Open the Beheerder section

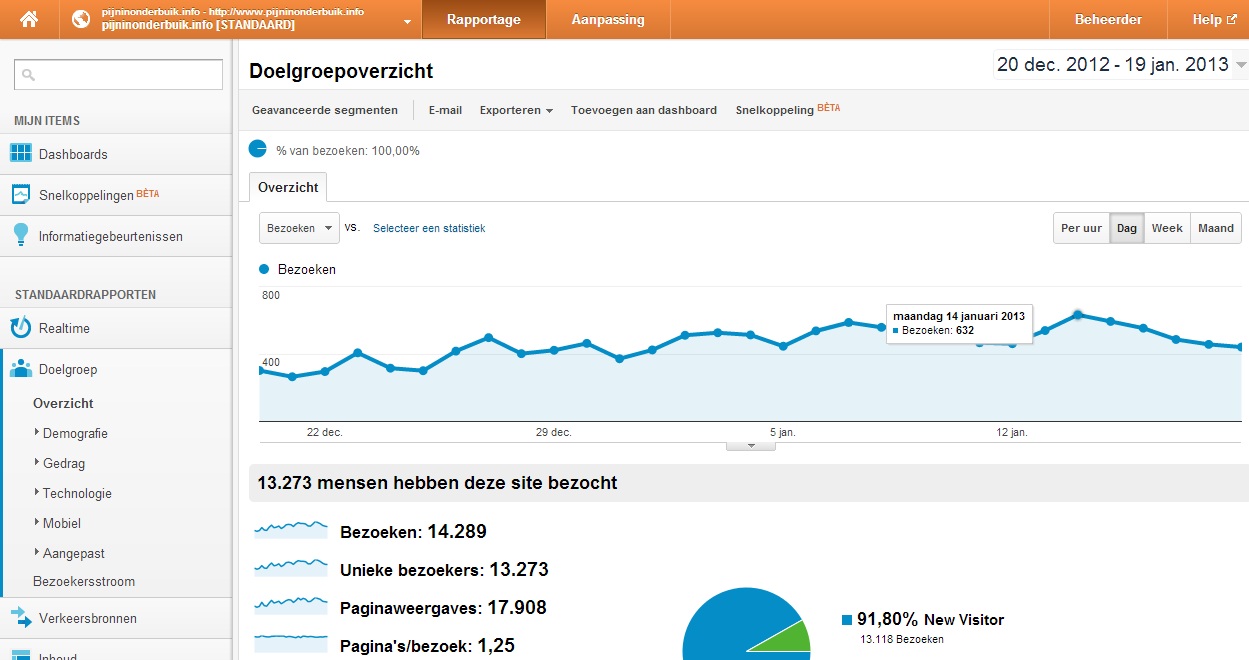pyautogui.click(x=1108, y=19)
